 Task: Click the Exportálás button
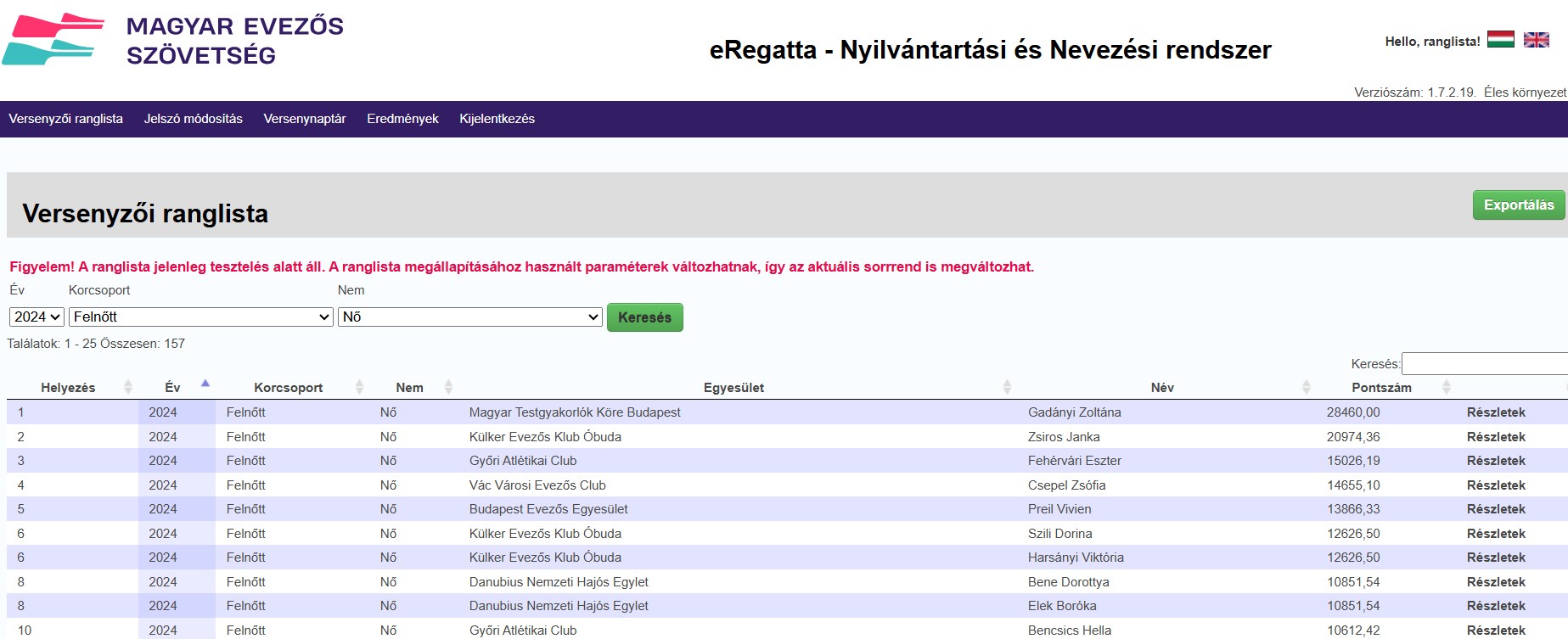[x=1518, y=205]
